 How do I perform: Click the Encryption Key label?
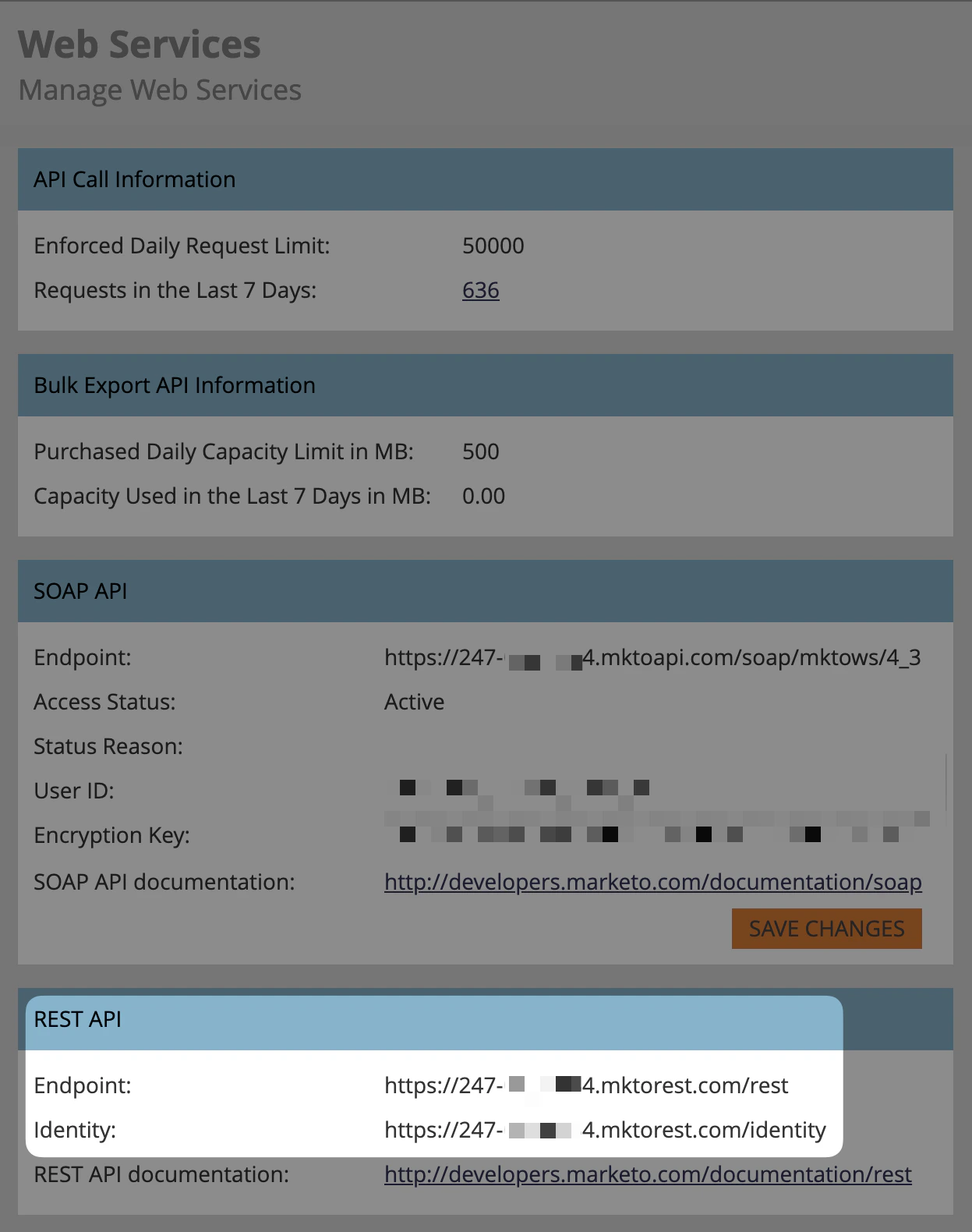[x=111, y=835]
